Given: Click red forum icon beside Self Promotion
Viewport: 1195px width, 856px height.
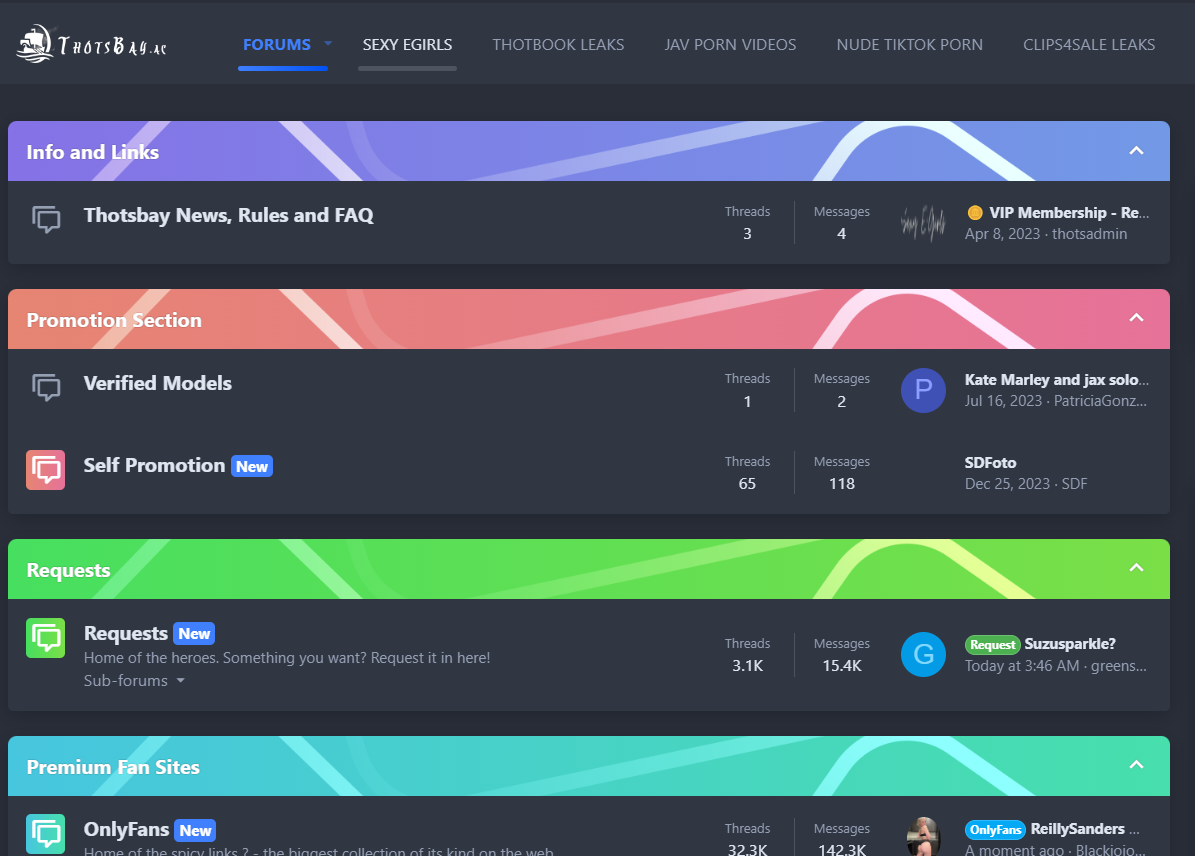Looking at the screenshot, I should pyautogui.click(x=46, y=470).
